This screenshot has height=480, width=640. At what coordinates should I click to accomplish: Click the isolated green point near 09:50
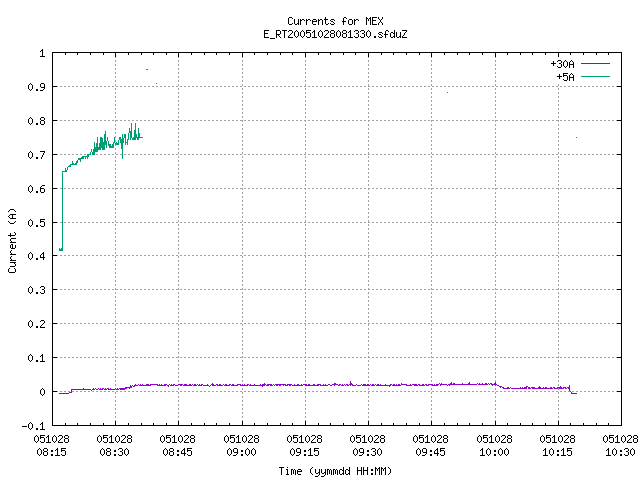(x=447, y=93)
